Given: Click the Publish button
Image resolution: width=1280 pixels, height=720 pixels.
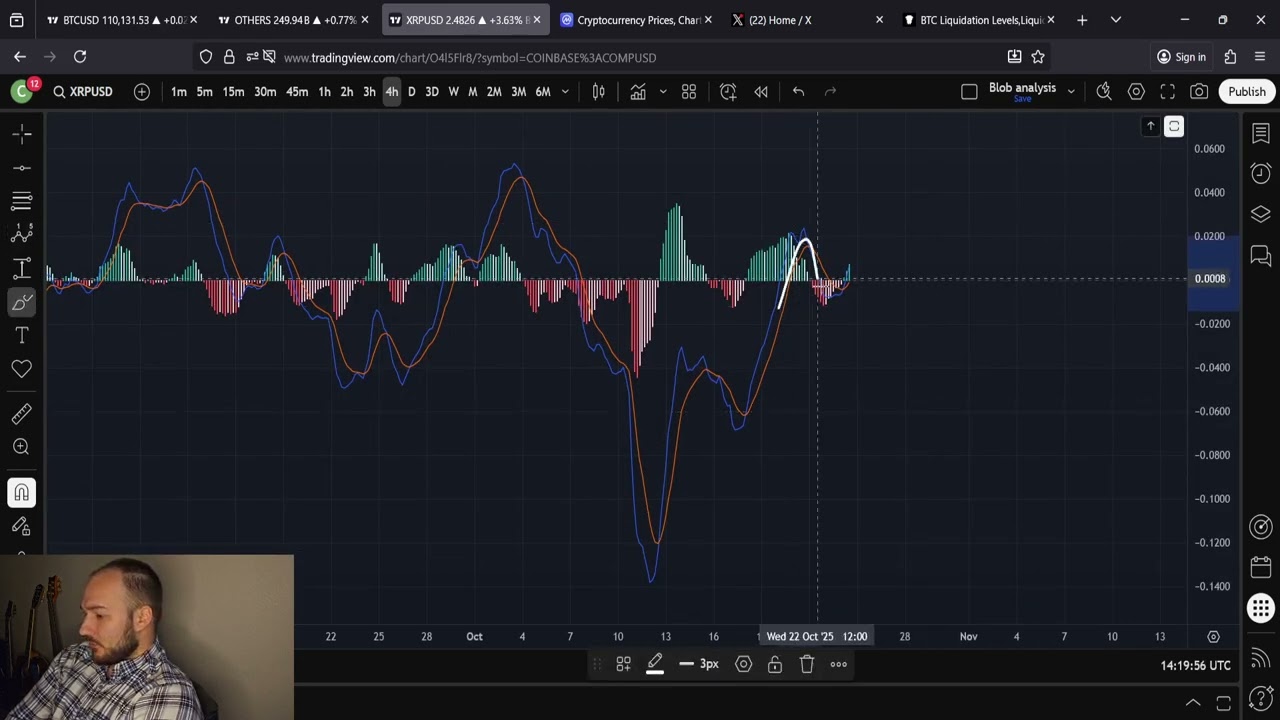Looking at the screenshot, I should [x=1247, y=92].
